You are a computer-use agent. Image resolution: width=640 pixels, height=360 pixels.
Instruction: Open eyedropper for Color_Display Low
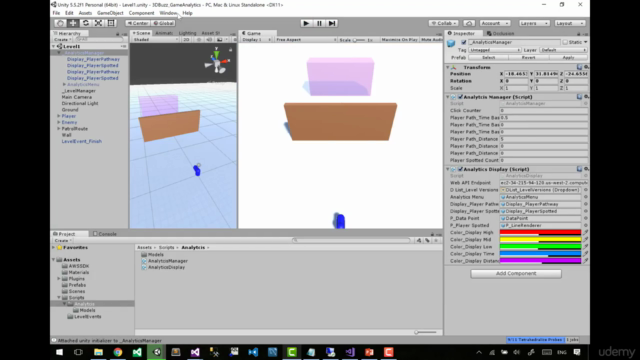coord(585,247)
